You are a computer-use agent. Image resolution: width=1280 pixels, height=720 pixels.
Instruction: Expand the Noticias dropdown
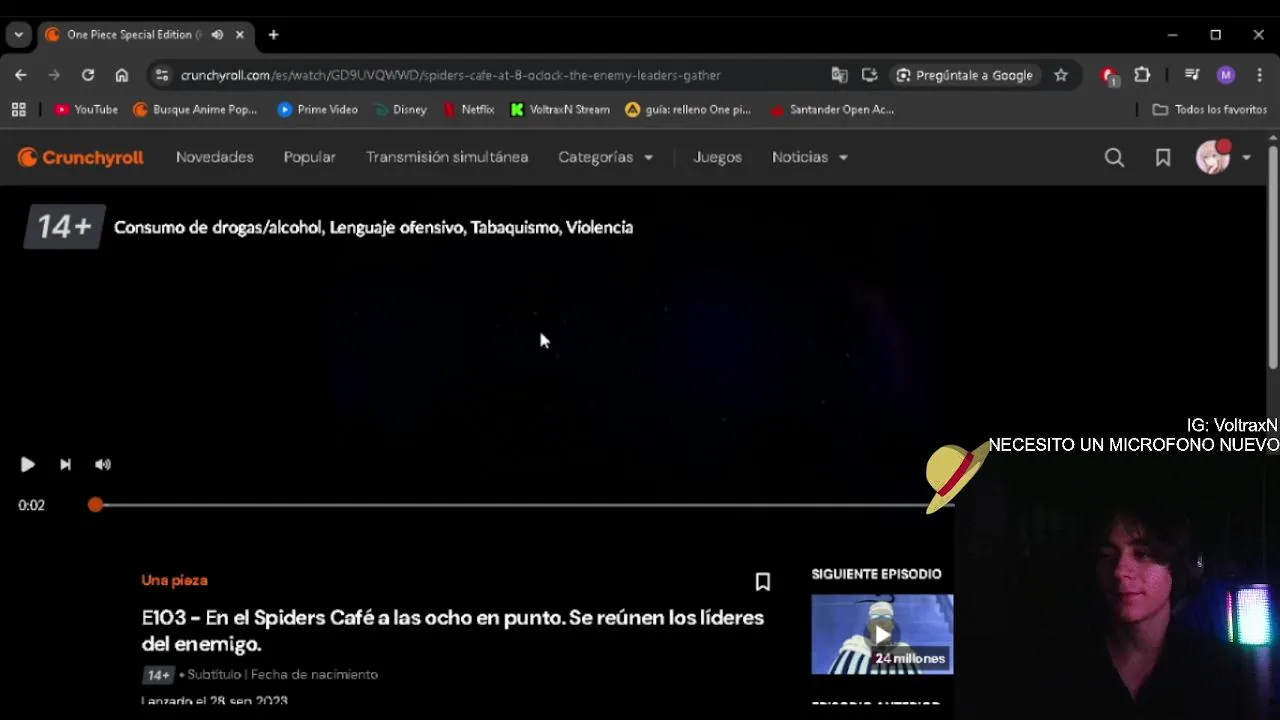[810, 157]
